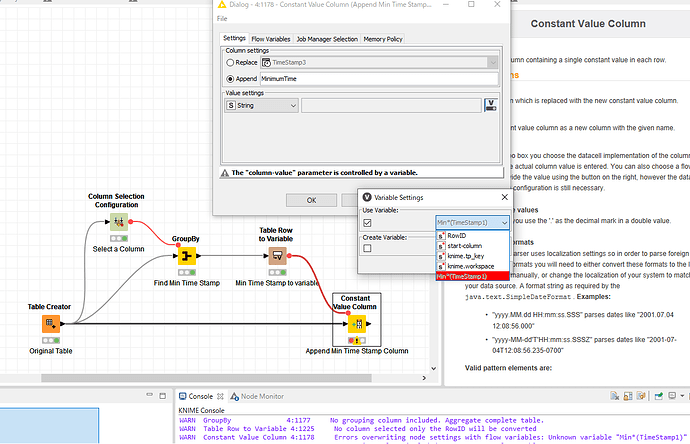Minimize the bottom-left panel view

point(150,396)
